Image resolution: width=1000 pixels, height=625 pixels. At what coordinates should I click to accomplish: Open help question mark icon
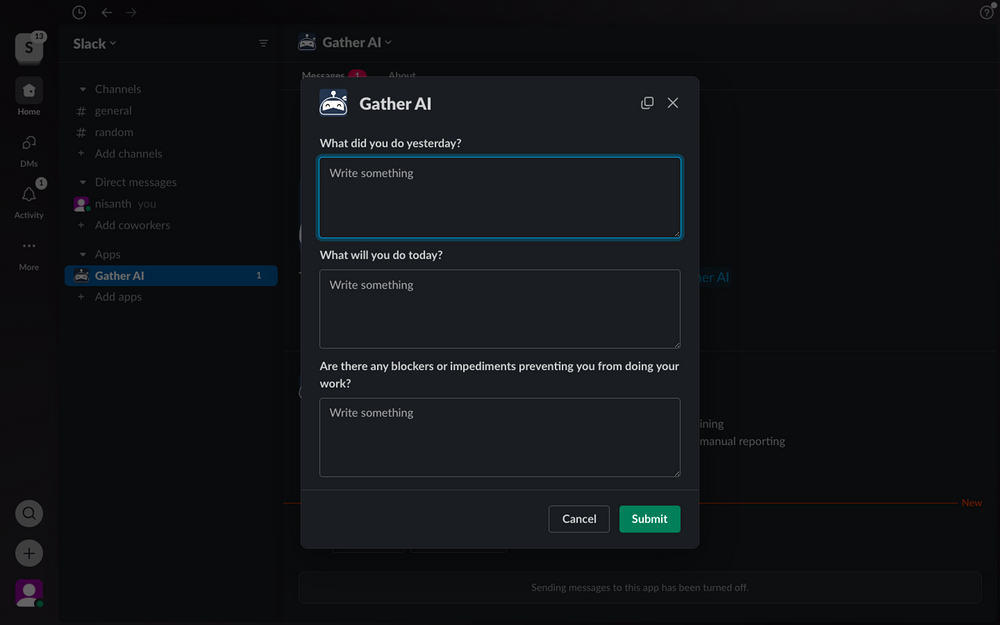pos(986,13)
